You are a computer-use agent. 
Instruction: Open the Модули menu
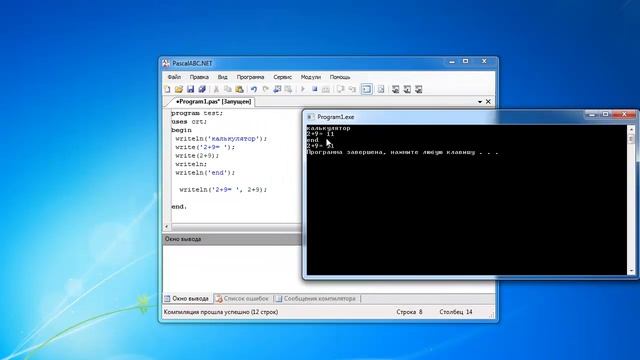coord(311,77)
